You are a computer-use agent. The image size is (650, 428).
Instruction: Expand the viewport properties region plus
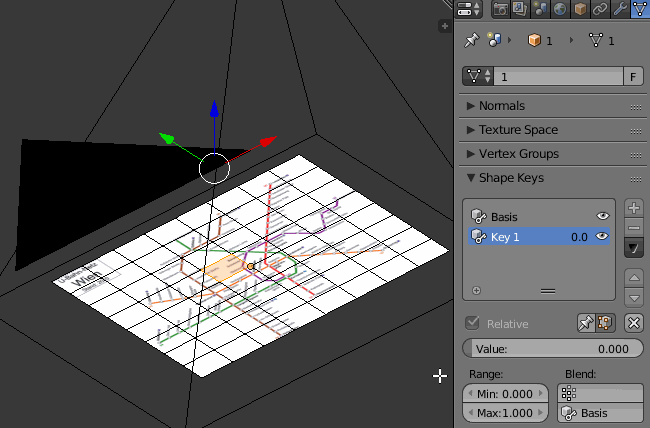(x=444, y=26)
